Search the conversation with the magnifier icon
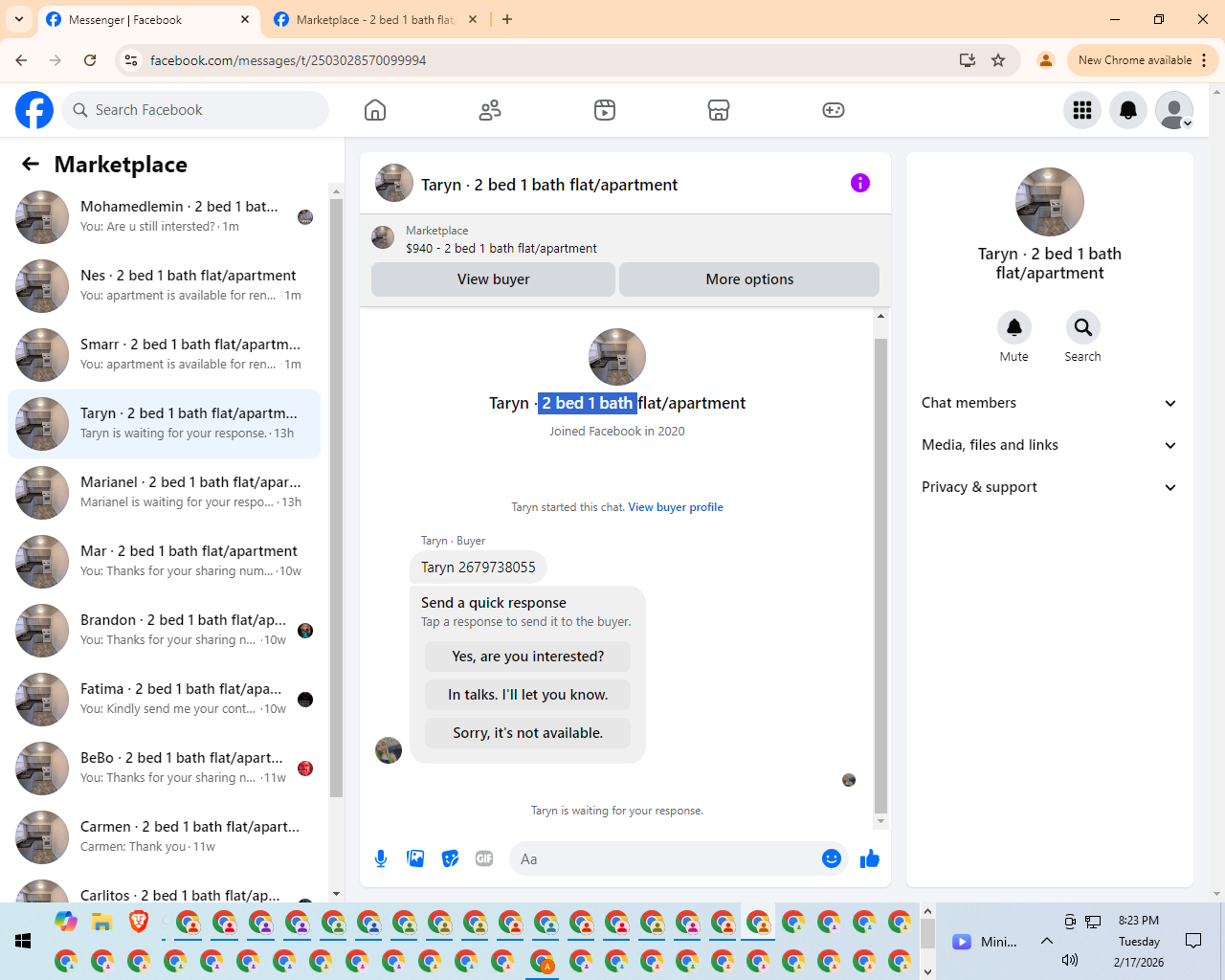 coord(1083,327)
